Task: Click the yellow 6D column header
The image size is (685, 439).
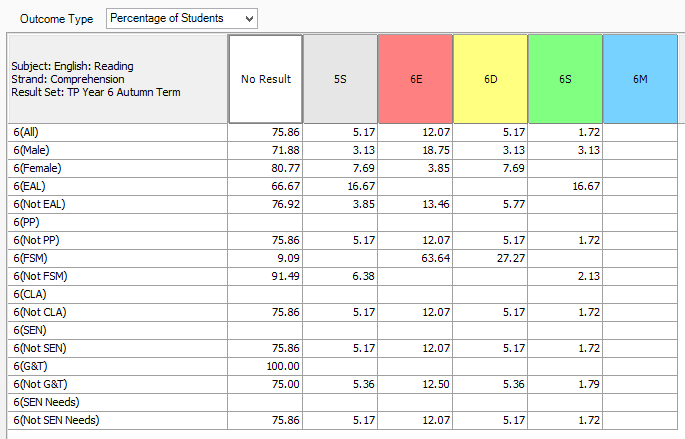Action: [x=491, y=79]
